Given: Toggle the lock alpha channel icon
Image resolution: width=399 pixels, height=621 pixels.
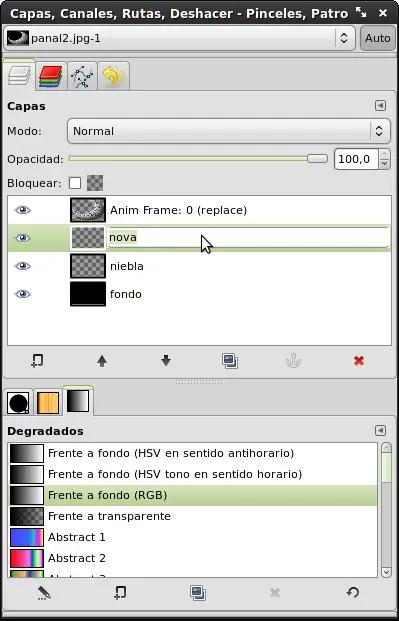Looking at the screenshot, I should click(95, 183).
